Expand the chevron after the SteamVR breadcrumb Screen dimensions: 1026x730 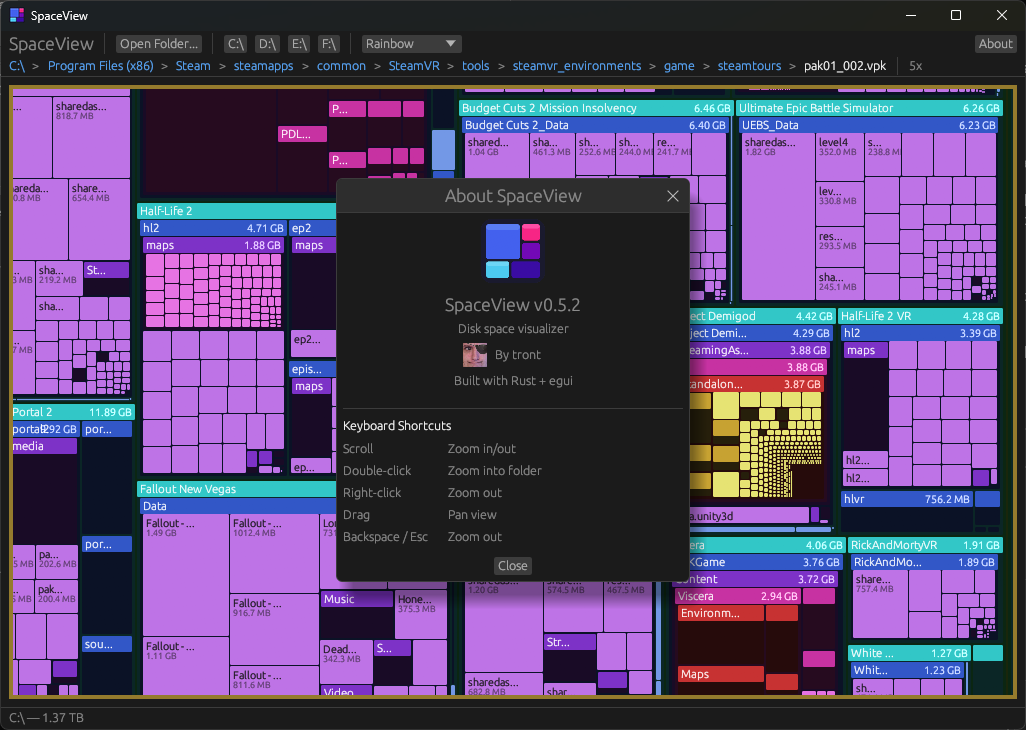click(x=450, y=66)
